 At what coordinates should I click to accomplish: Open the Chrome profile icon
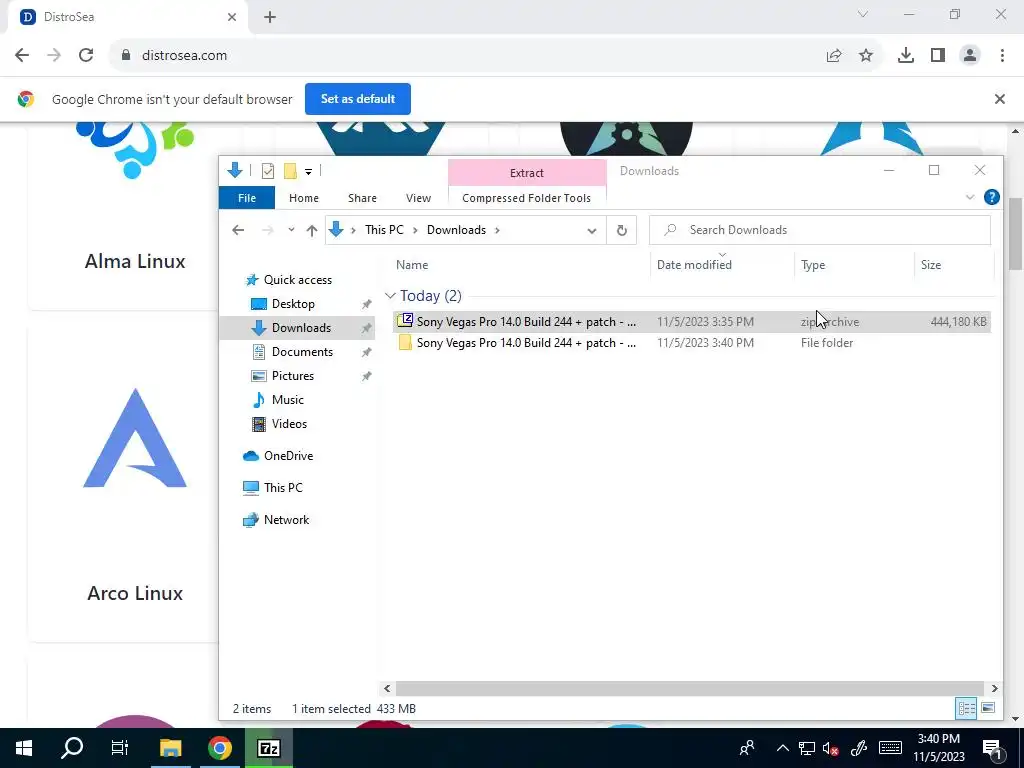coord(970,56)
